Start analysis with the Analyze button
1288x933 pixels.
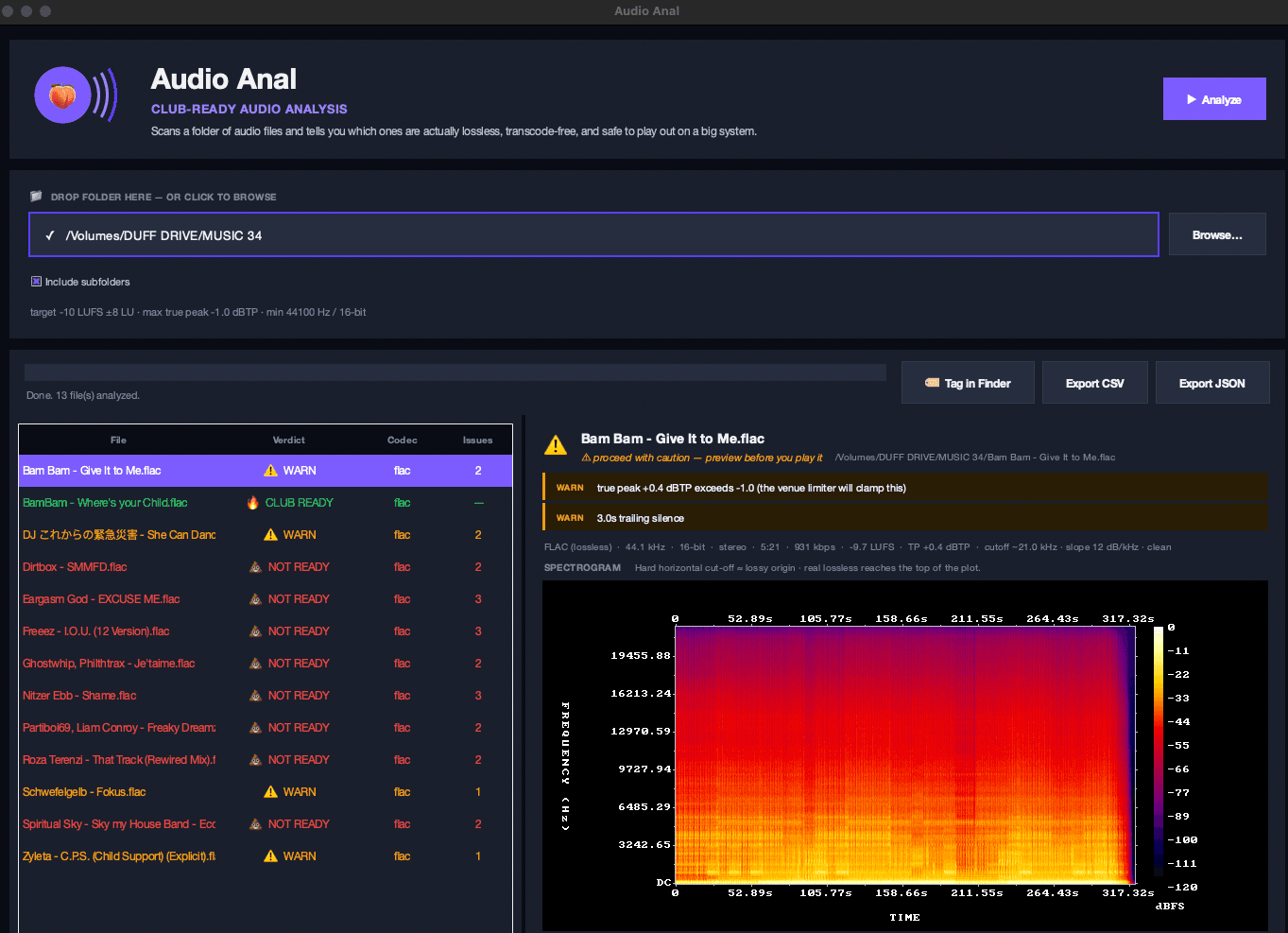pos(1214,99)
